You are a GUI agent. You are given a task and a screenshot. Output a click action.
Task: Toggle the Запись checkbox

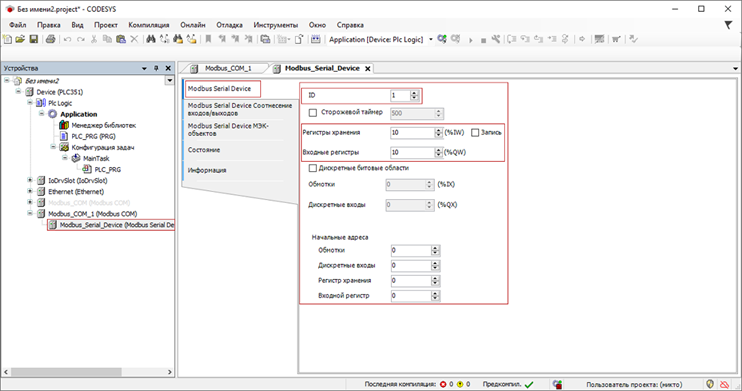475,133
